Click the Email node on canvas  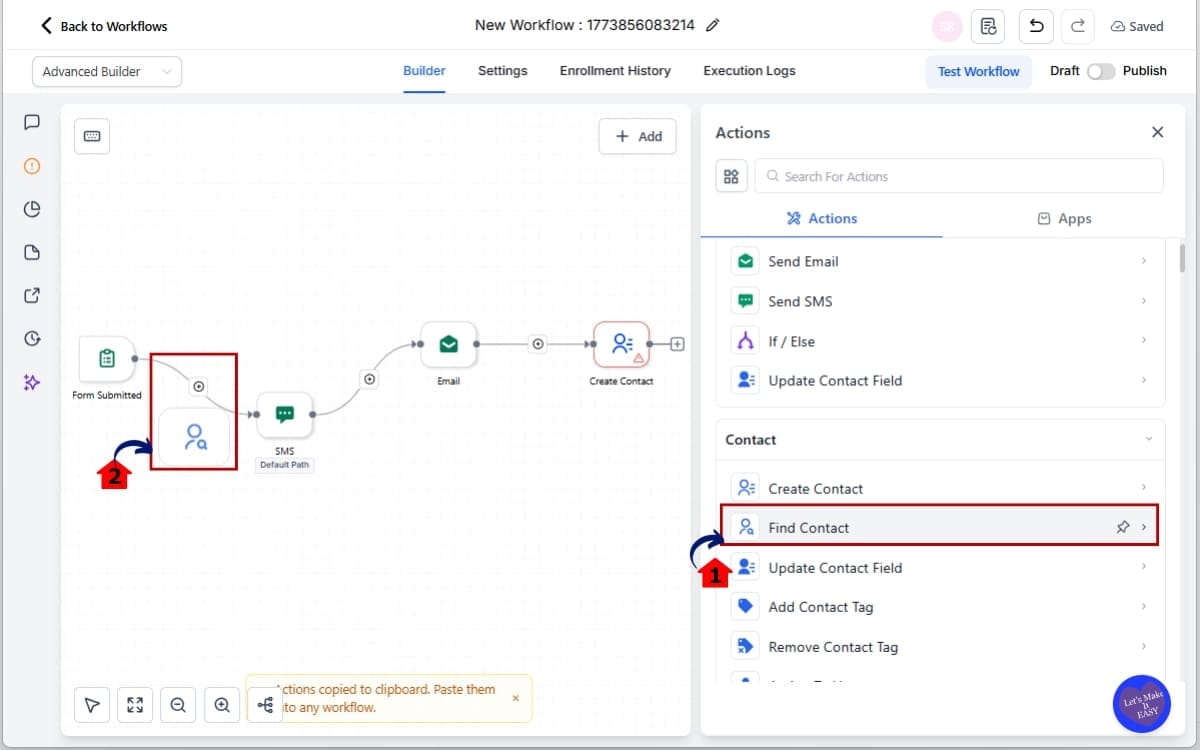(448, 345)
